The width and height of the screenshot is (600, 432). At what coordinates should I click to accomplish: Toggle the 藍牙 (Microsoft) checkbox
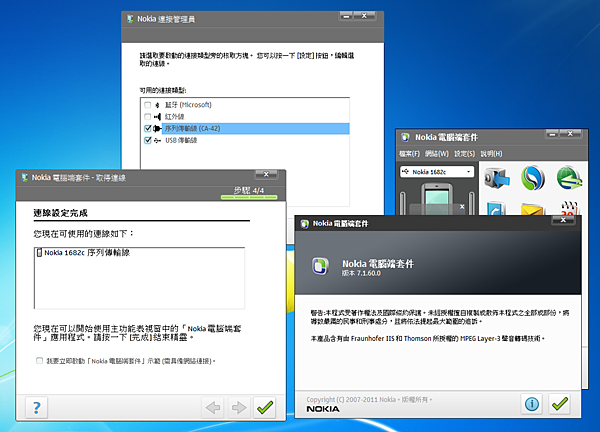pyautogui.click(x=148, y=105)
